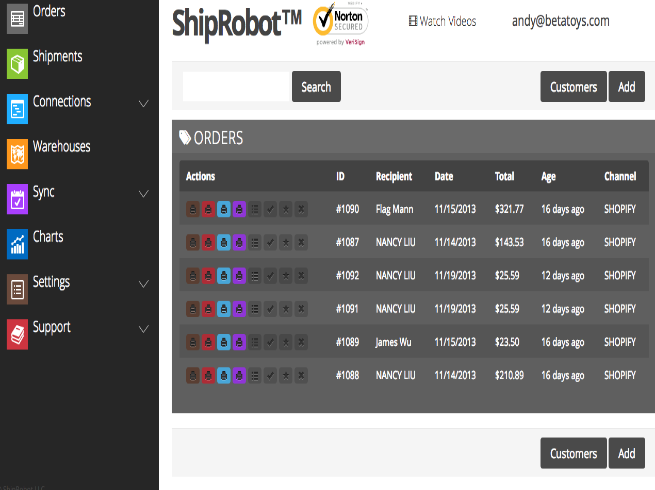The width and height of the screenshot is (655, 490).
Task: Open Warehouses from the sidebar
Action: pos(61,147)
